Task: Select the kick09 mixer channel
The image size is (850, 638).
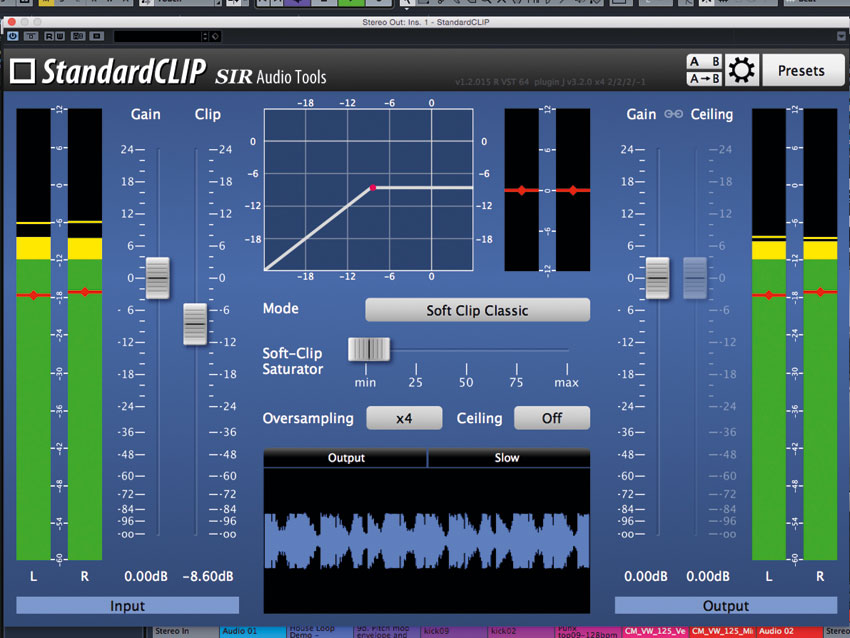Action: (x=454, y=631)
